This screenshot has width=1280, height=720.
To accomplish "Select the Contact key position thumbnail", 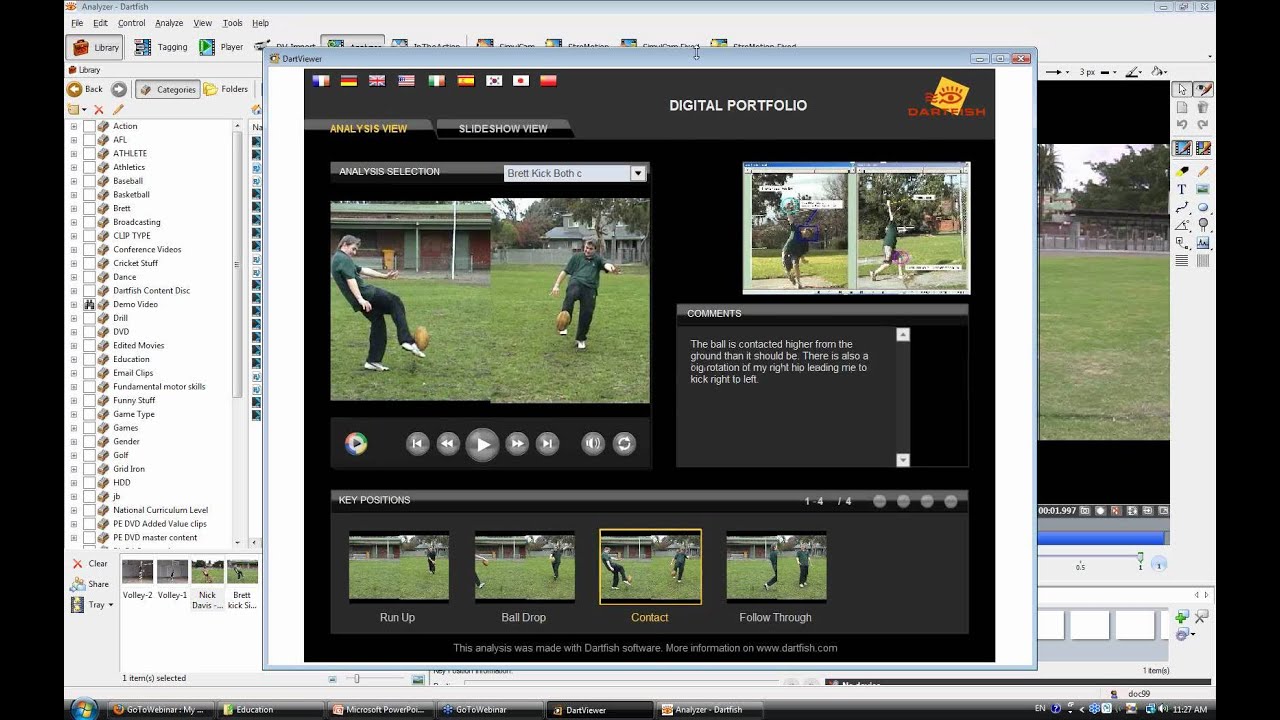I will pyautogui.click(x=650, y=567).
